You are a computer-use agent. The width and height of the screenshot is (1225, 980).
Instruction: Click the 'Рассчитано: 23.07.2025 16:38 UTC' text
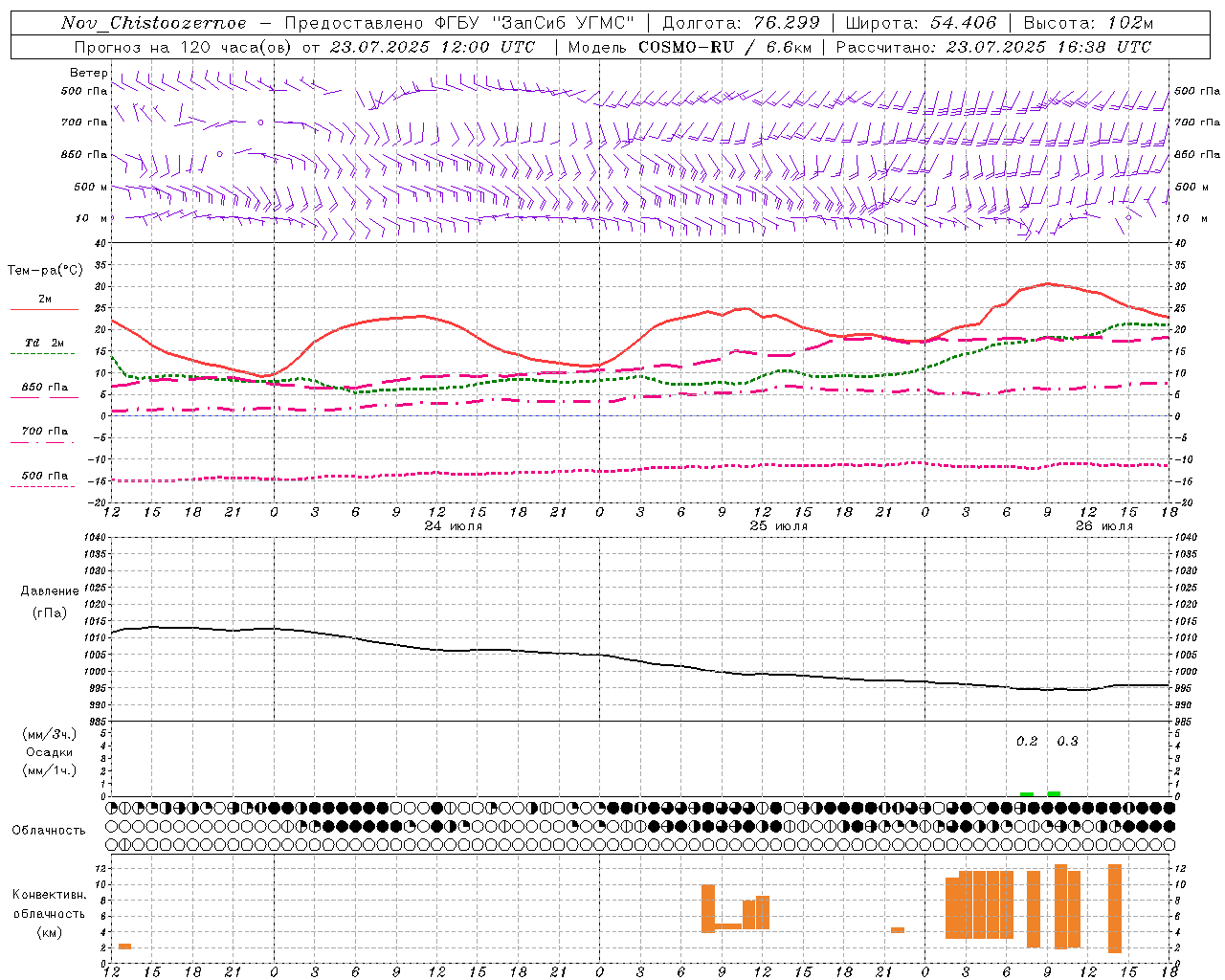[993, 47]
